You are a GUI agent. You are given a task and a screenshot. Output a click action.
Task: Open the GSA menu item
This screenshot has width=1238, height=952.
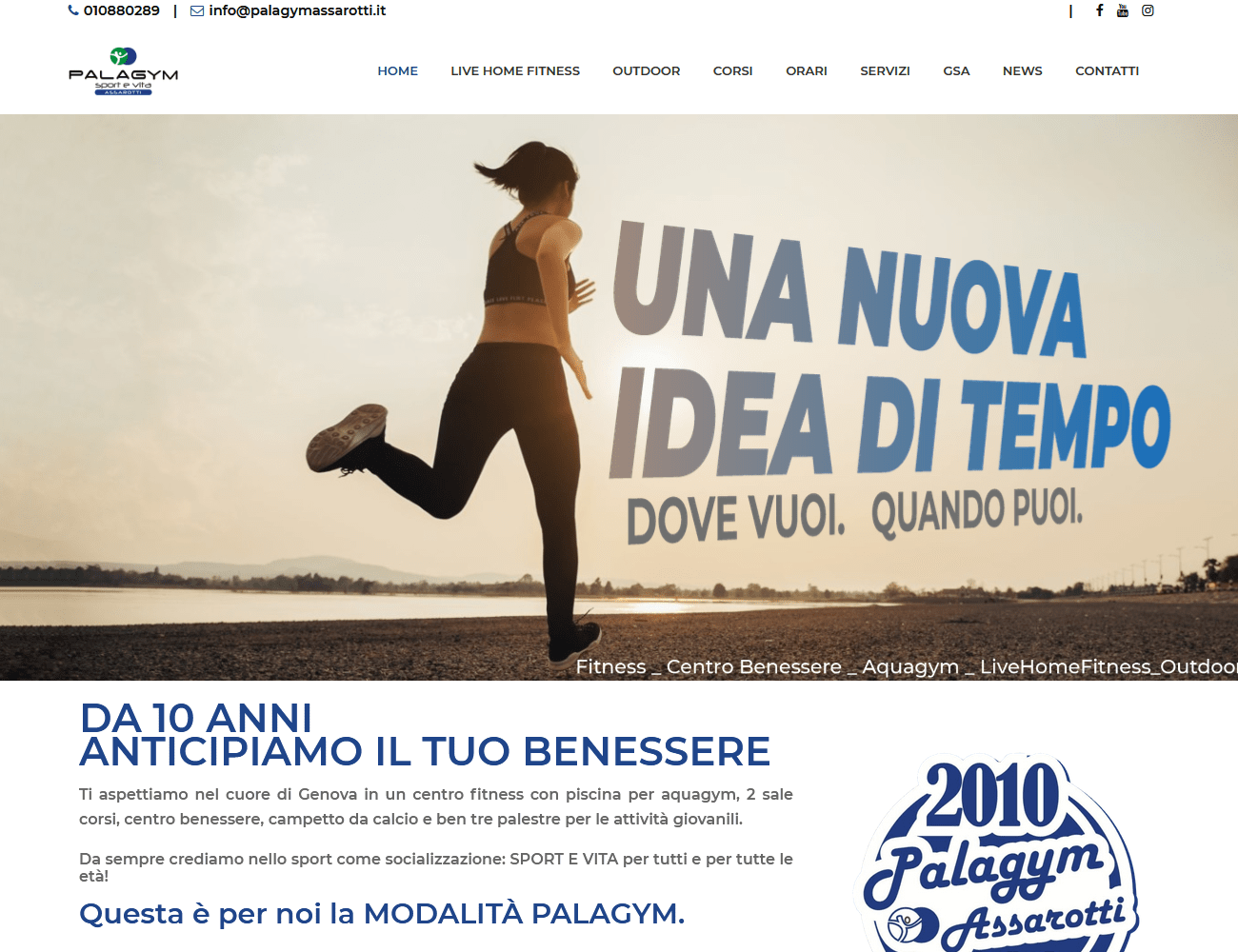[956, 70]
